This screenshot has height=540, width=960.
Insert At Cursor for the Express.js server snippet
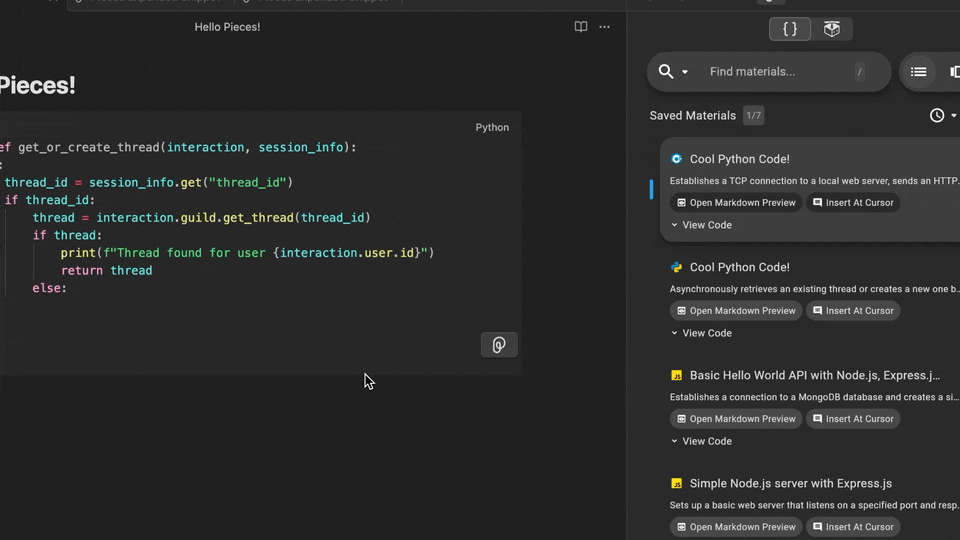[x=853, y=527]
